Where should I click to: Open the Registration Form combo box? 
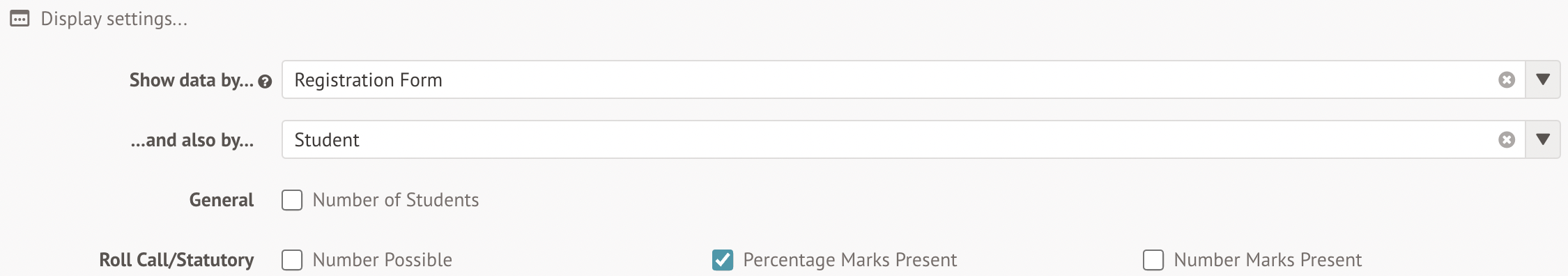click(903, 79)
